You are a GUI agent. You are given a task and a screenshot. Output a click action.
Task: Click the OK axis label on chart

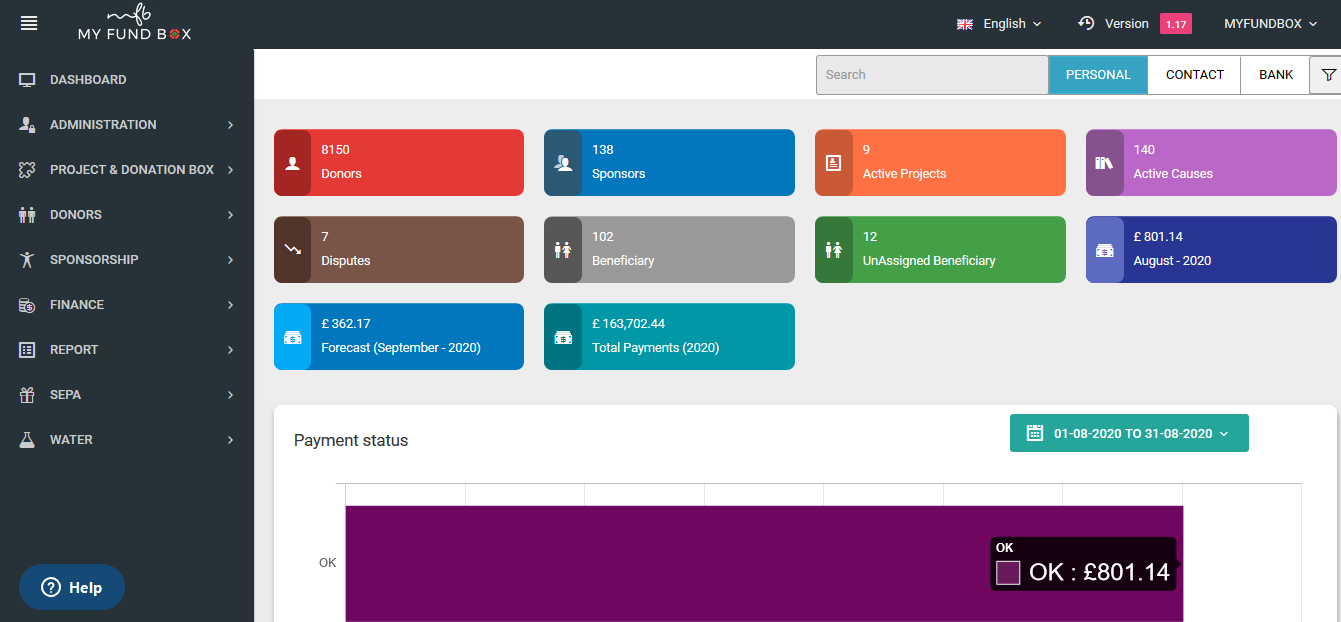[x=327, y=563]
